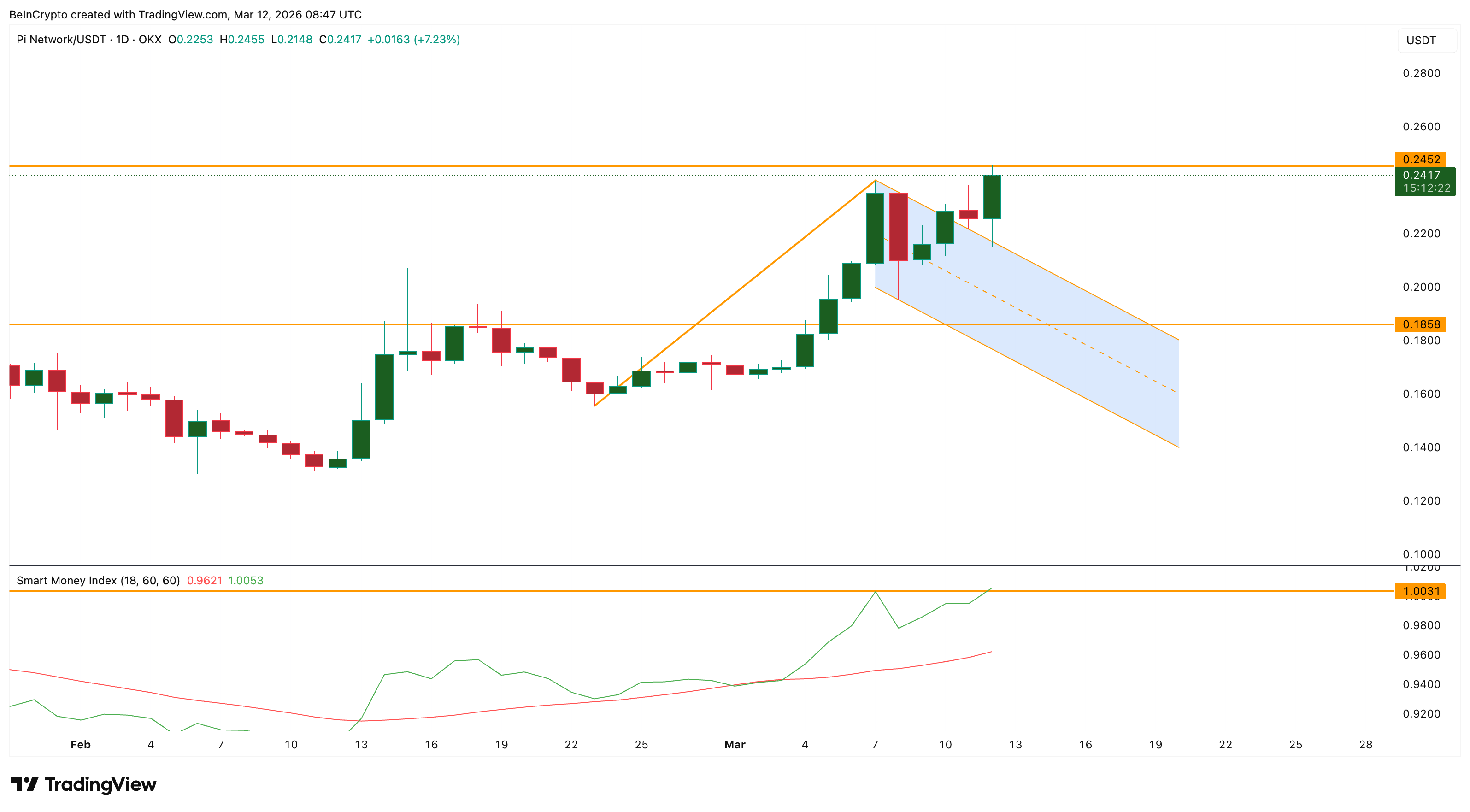This screenshot has height=812, width=1470.
Task: Click the close price value C0.2417
Action: pyautogui.click(x=340, y=39)
